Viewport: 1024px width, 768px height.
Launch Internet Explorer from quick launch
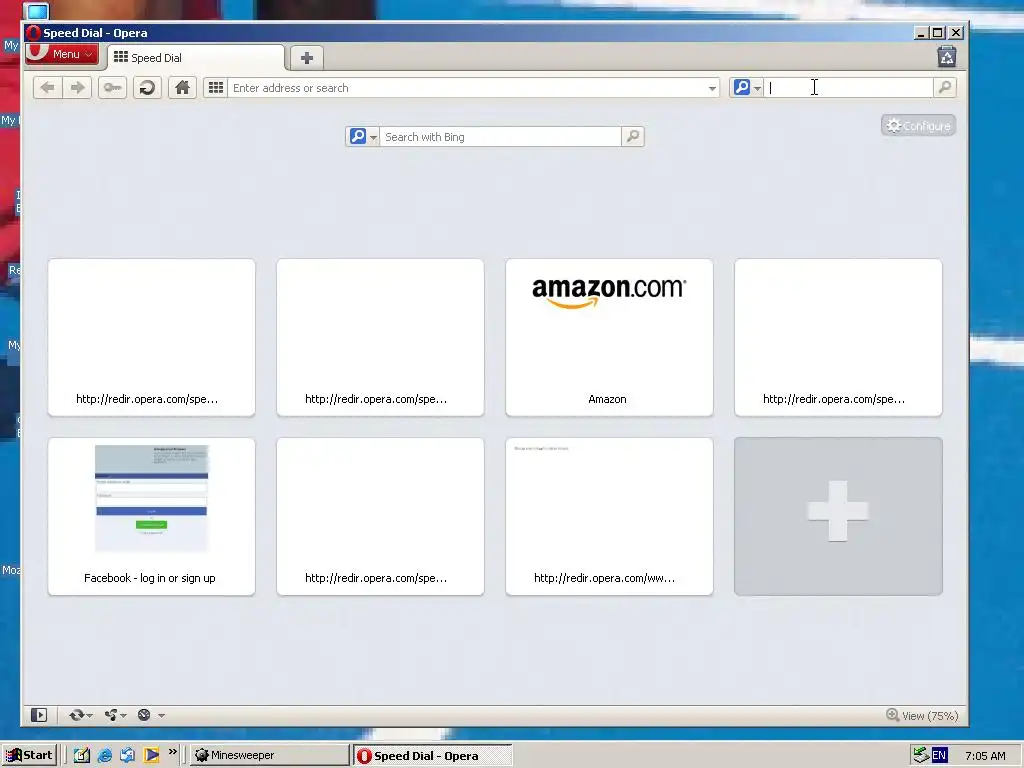[x=104, y=756]
